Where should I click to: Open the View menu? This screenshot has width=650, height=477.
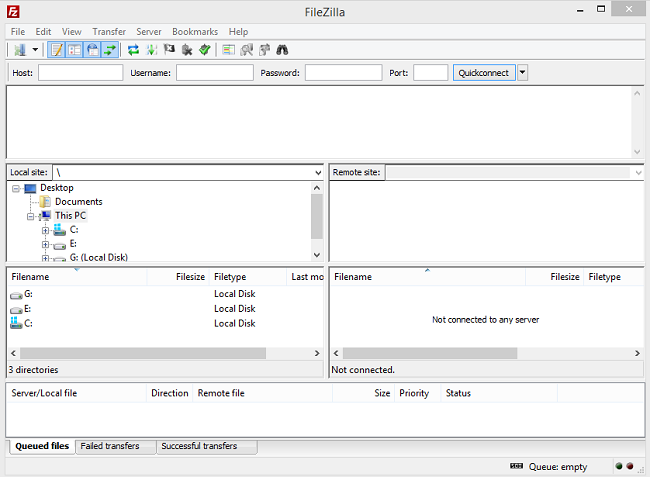click(72, 32)
